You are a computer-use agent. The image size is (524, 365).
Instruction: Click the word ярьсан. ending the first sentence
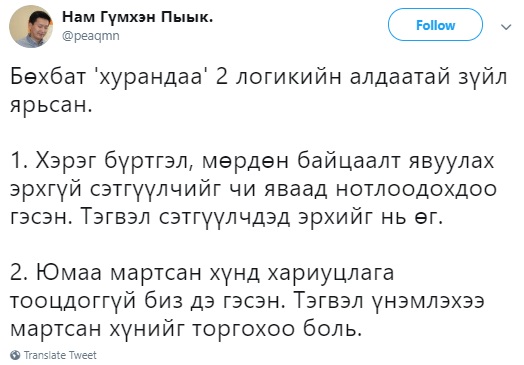(x=51, y=106)
